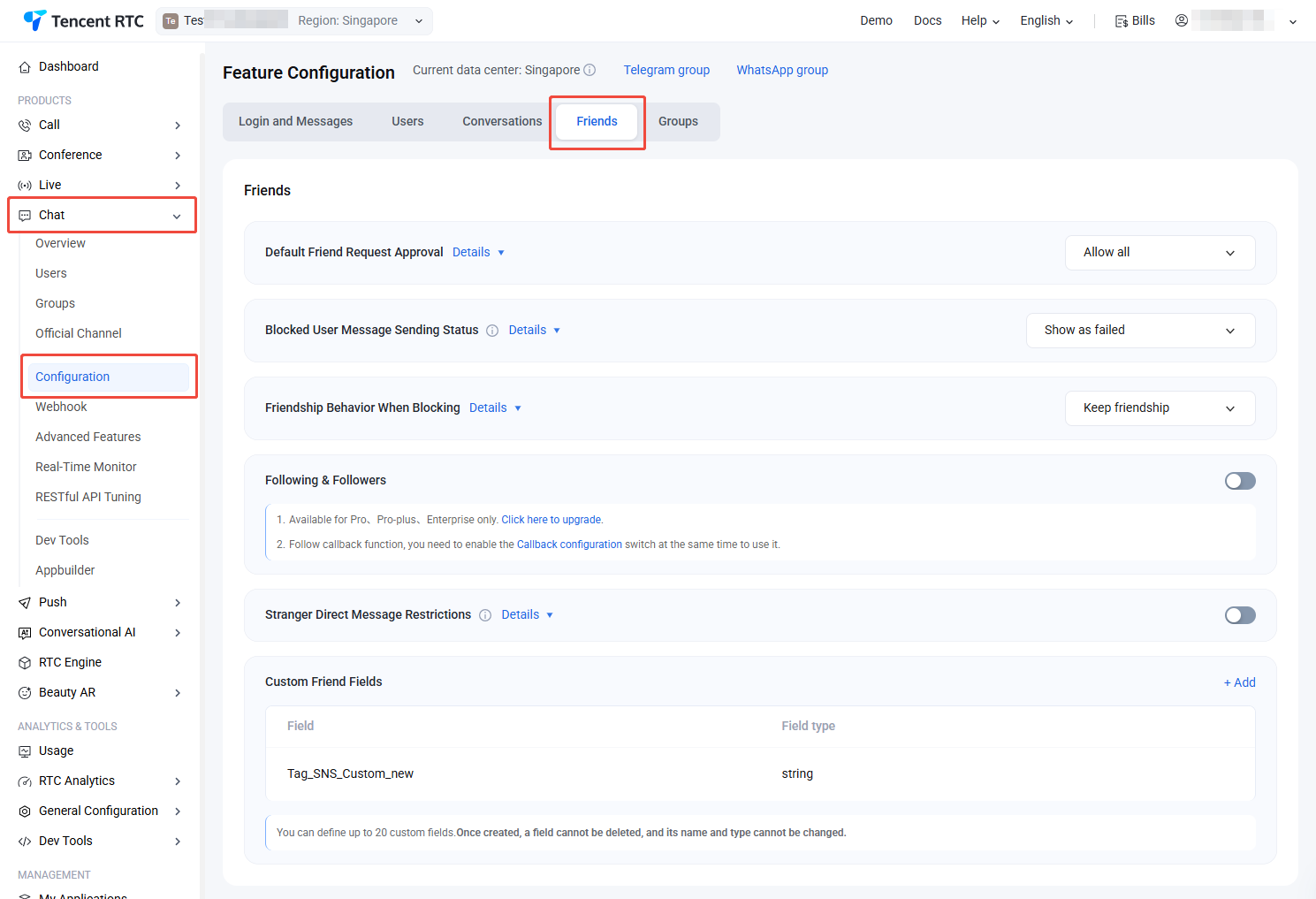The height and width of the screenshot is (899, 1316).
Task: Expand the Push submenu chevron
Action: [x=178, y=603]
